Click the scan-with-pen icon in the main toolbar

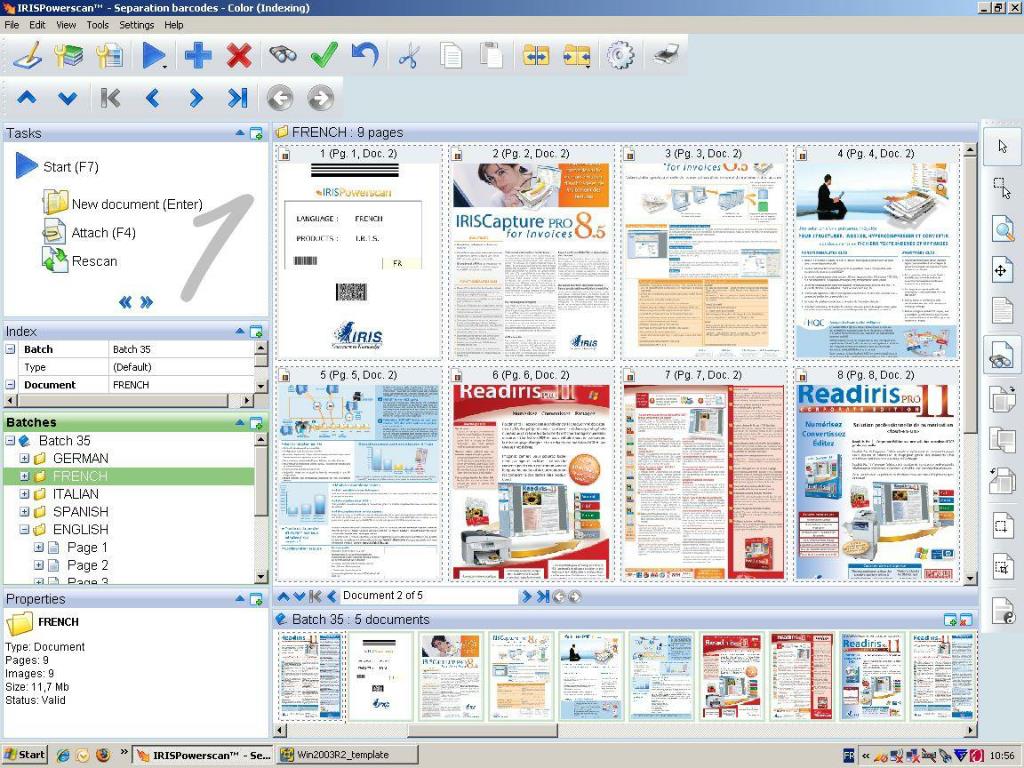[x=27, y=56]
